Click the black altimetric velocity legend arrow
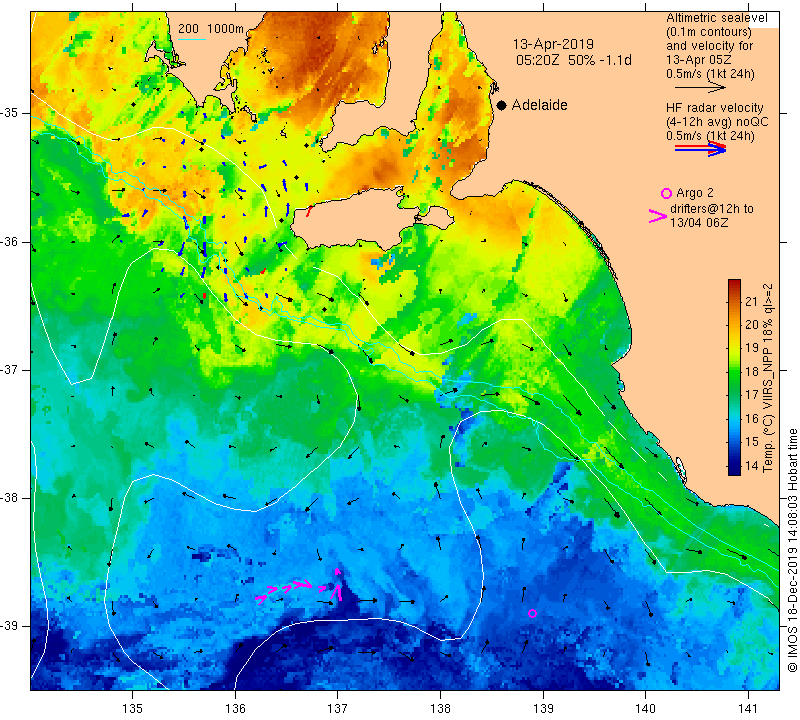This screenshot has height=720, width=800. [700, 88]
